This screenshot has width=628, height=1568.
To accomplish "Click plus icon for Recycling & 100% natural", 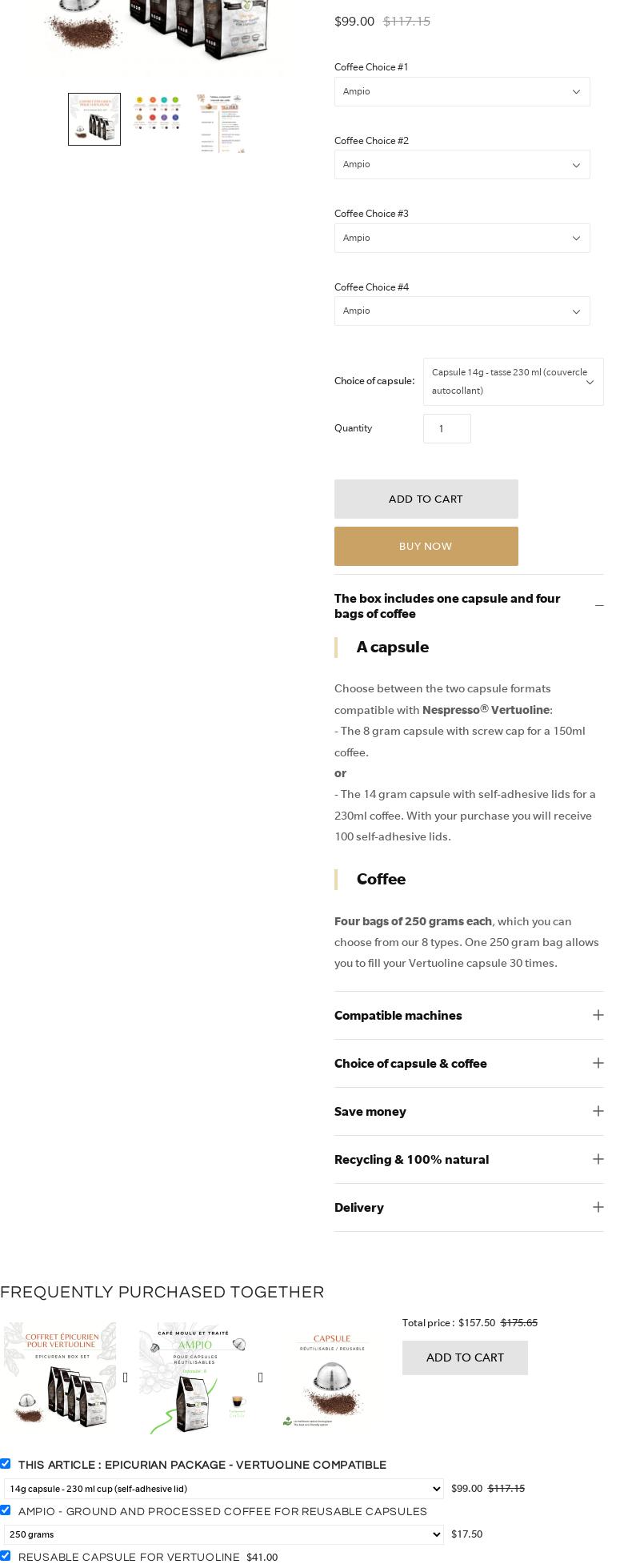I will [x=598, y=1159].
